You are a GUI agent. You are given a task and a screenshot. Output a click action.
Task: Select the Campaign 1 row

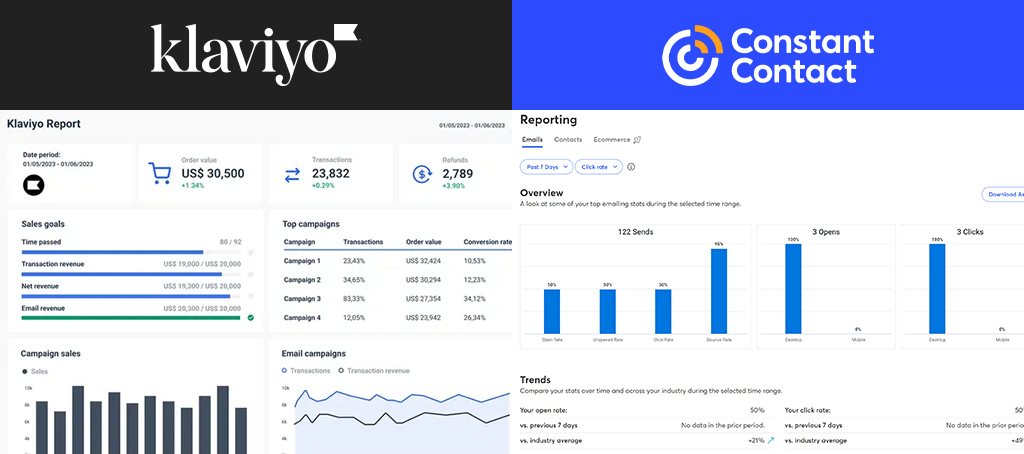coord(397,261)
